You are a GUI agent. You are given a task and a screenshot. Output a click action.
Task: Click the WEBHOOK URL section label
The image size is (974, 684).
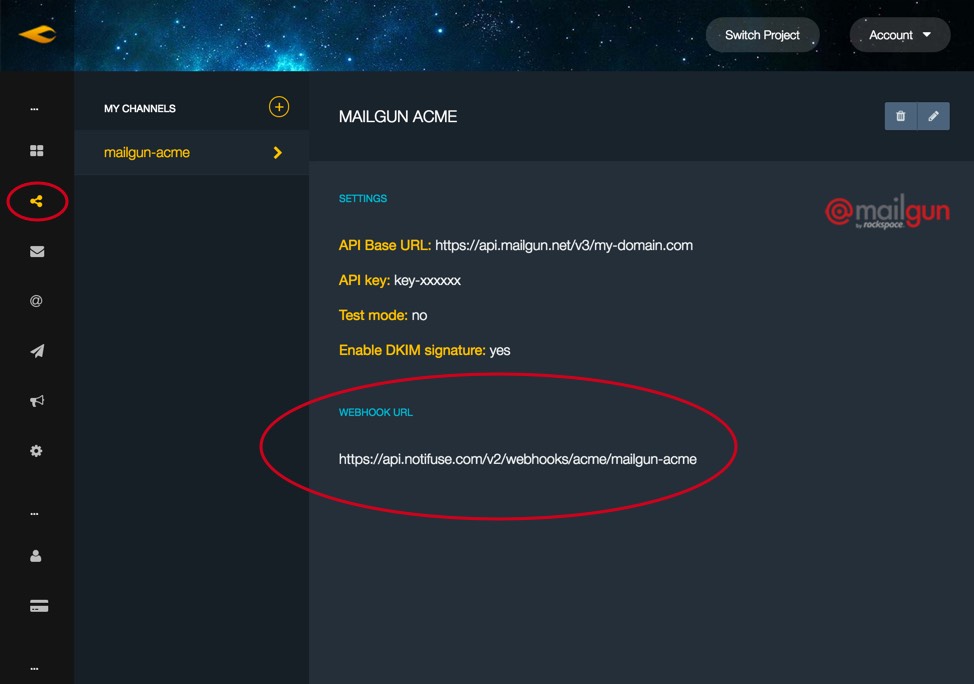point(375,413)
